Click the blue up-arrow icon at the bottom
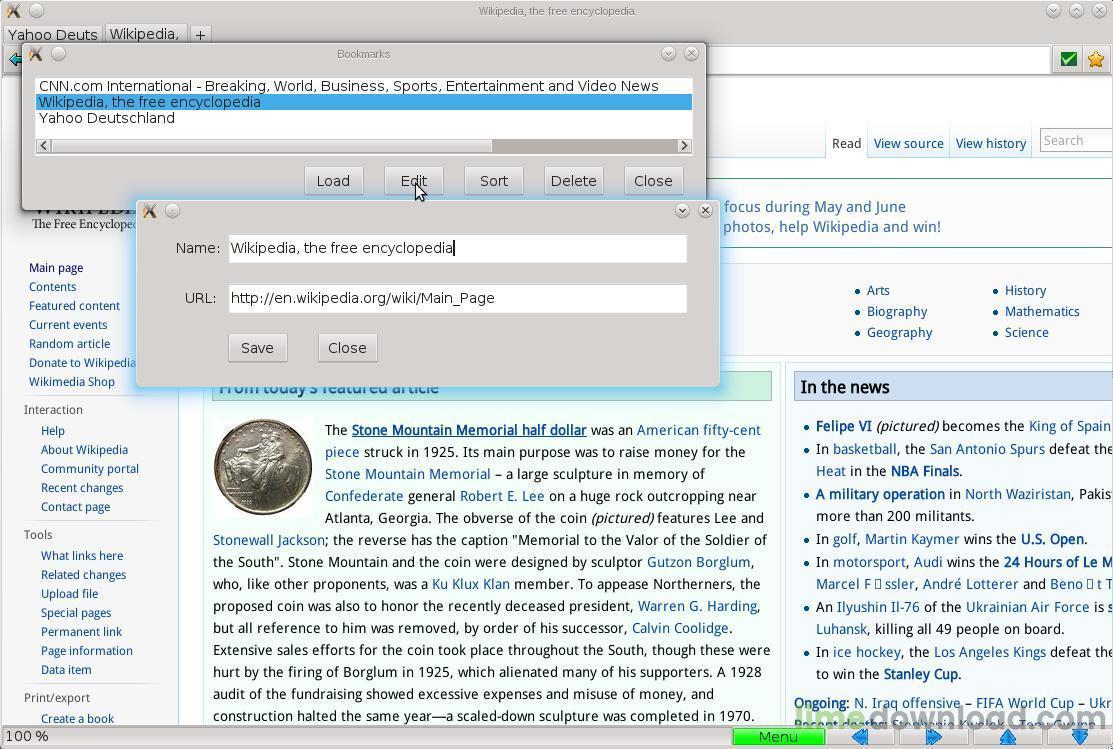Screen dimensions: 1113x749 pos(1007,737)
